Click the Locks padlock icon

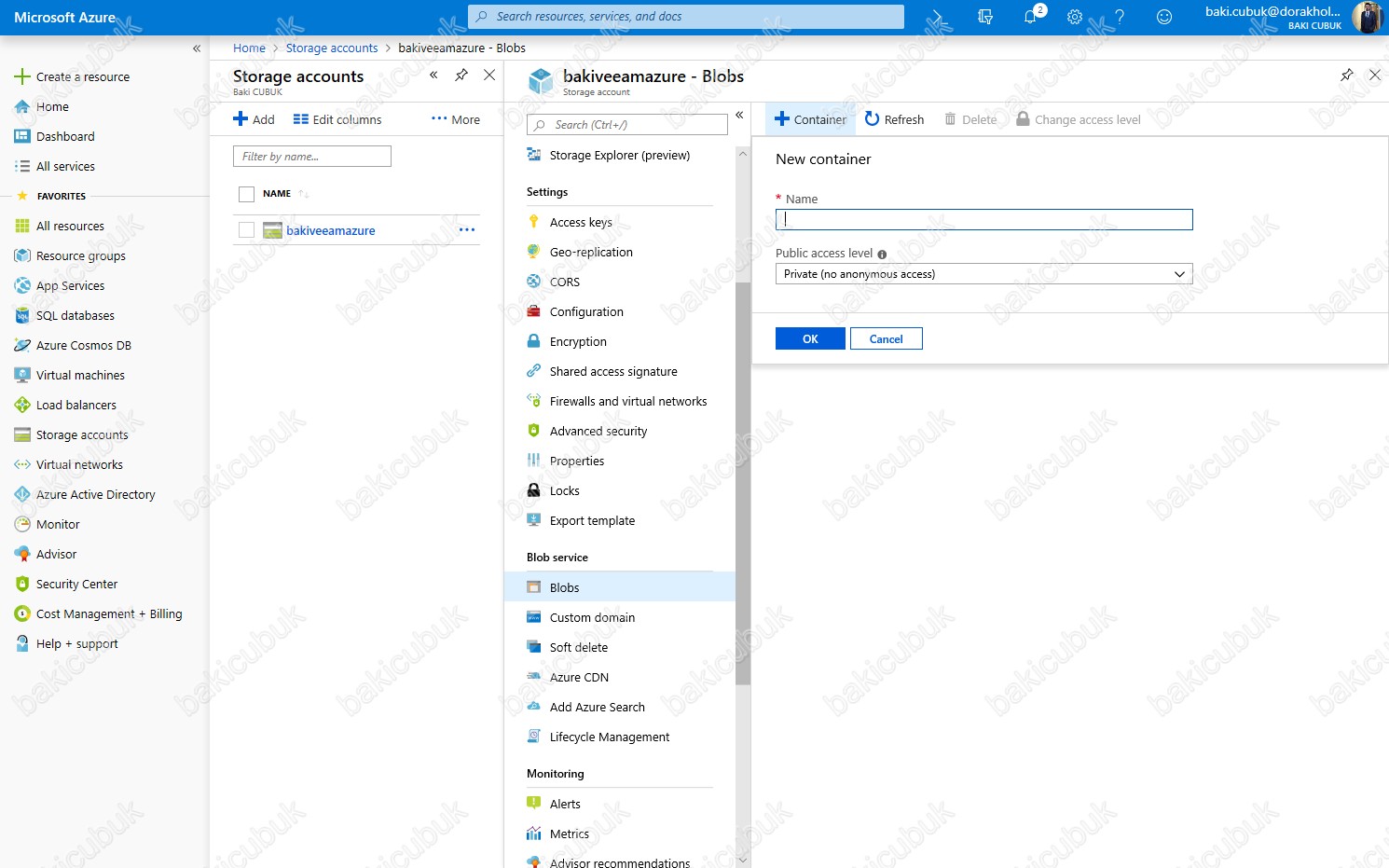tap(533, 490)
